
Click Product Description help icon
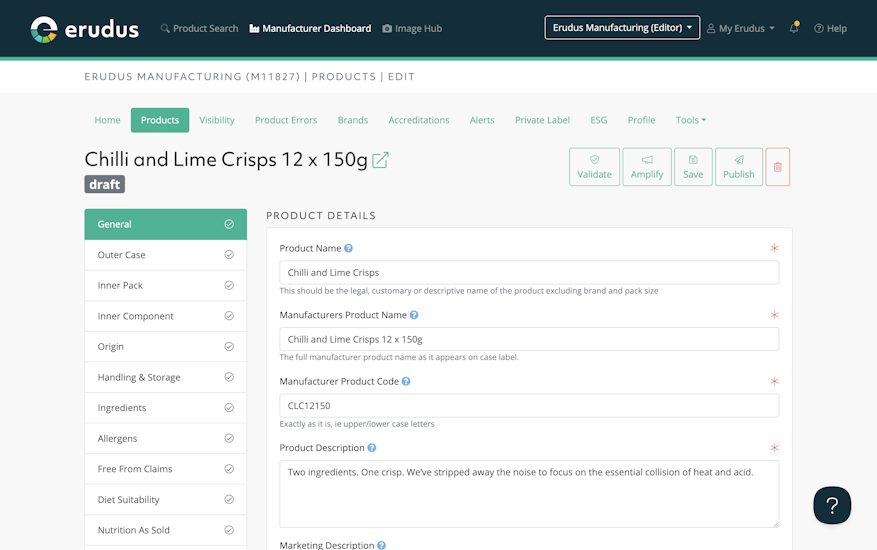372,448
